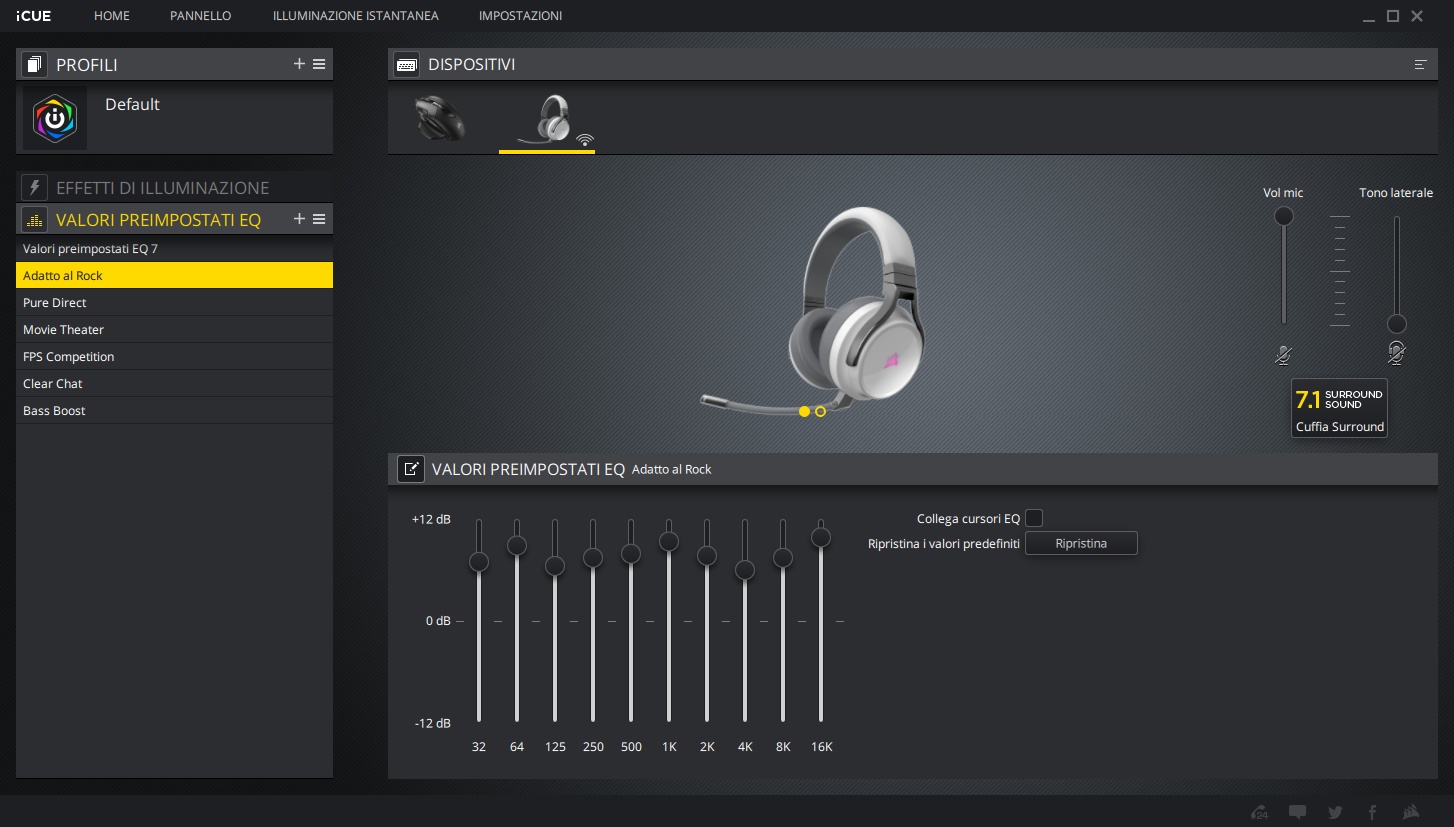
Task: Adjust the Vol mic slider knob
Action: pyautogui.click(x=1284, y=216)
